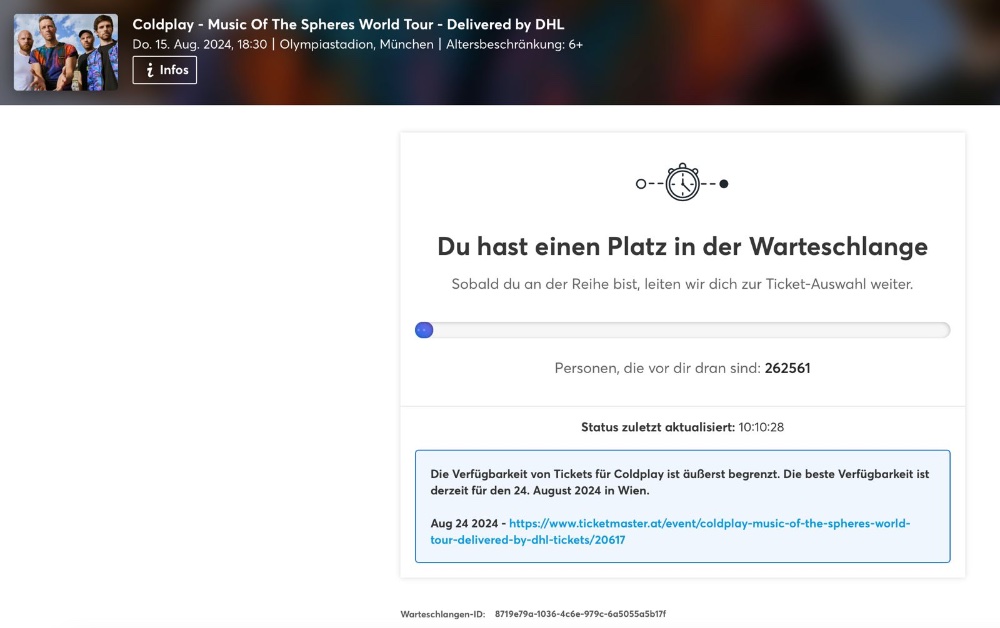Click the ticket availability notice text
This screenshot has height=628, width=1000.
point(680,482)
